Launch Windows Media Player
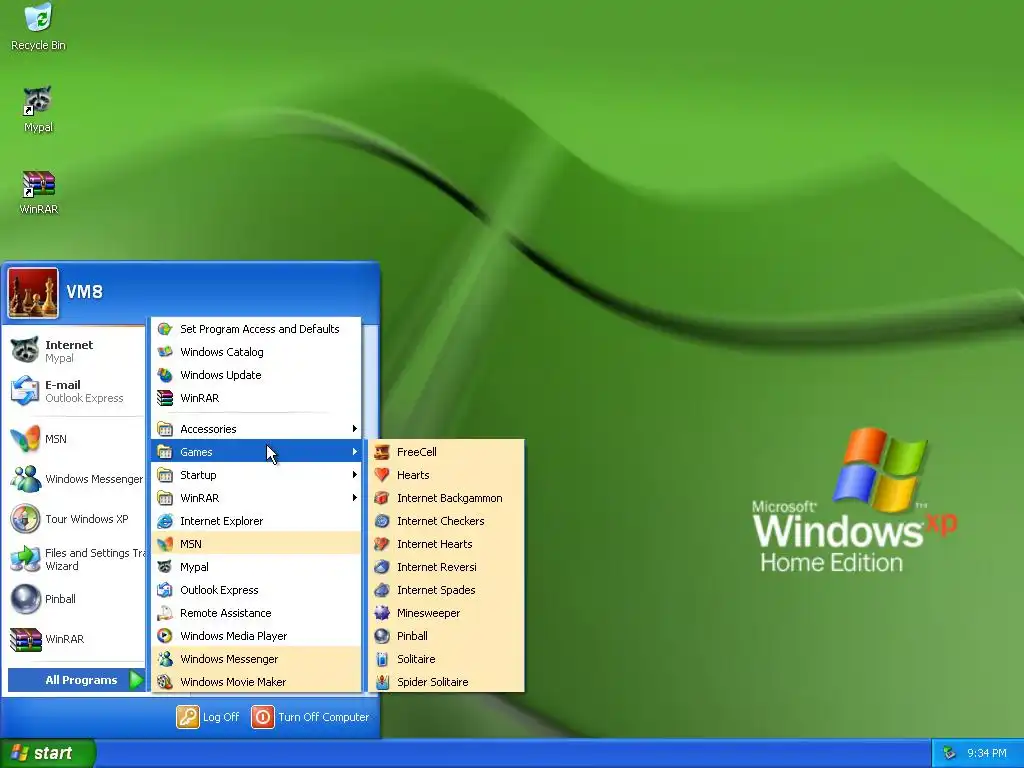The height and width of the screenshot is (768, 1024). [x=256, y=636]
